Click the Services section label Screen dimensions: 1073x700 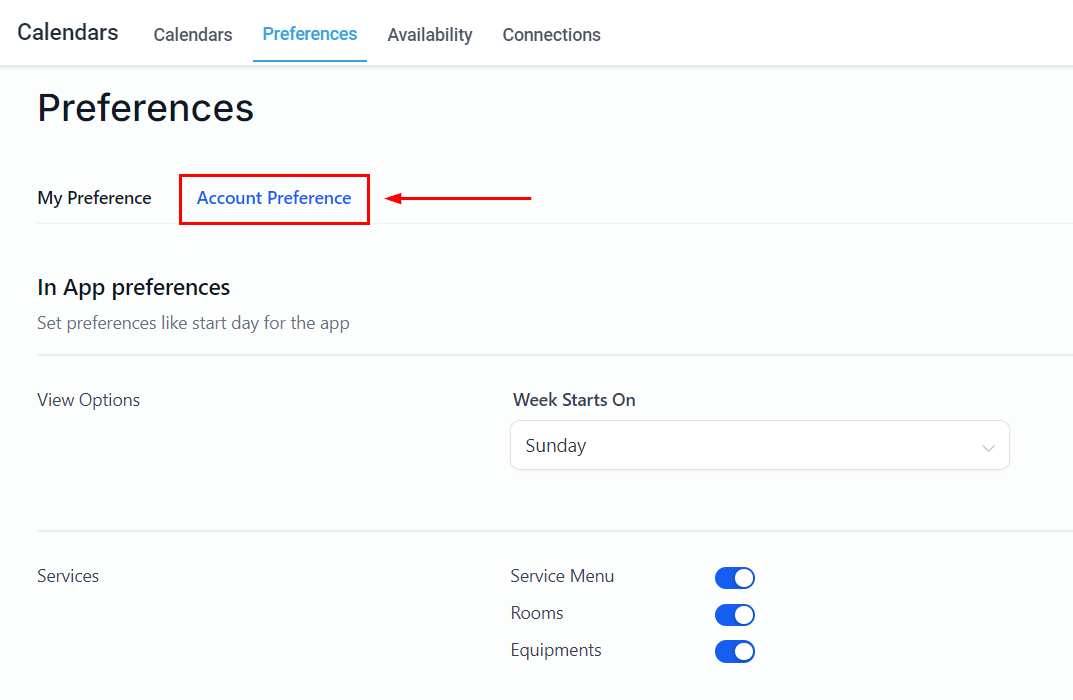coord(68,576)
